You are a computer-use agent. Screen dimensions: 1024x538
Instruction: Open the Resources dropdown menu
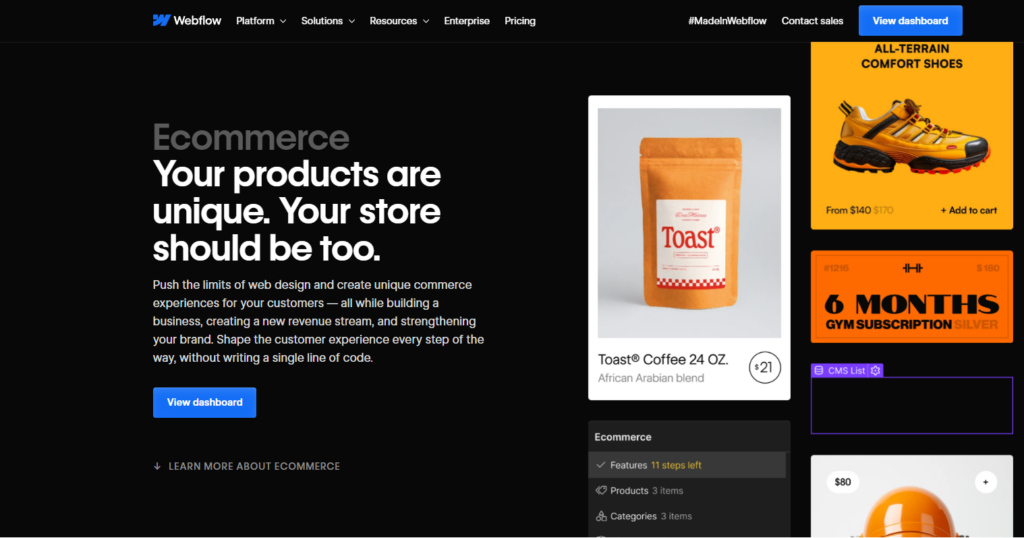399,21
